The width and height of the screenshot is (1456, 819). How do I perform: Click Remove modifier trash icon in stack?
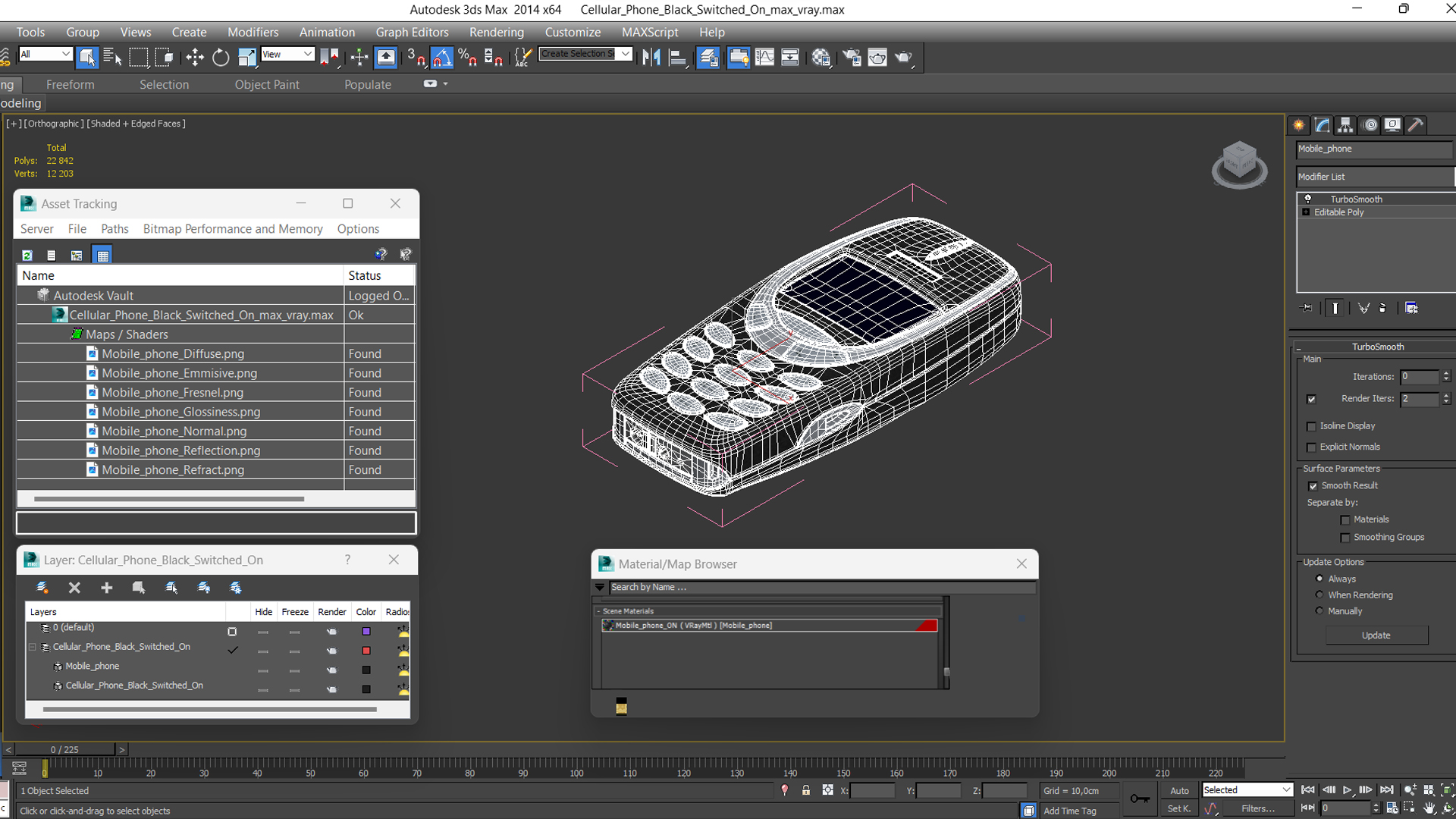[1382, 308]
